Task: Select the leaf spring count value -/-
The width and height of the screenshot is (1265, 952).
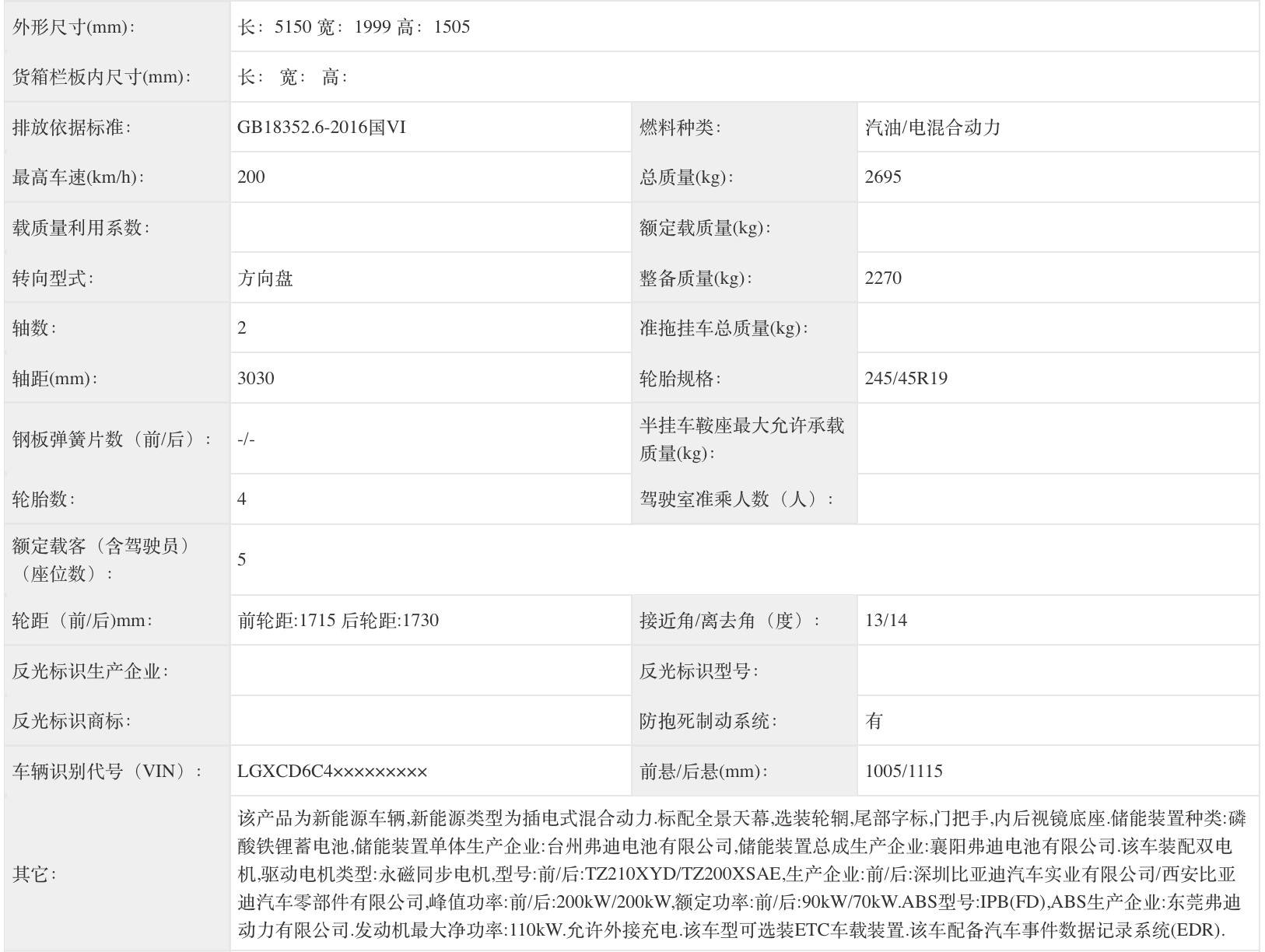Action: point(246,439)
